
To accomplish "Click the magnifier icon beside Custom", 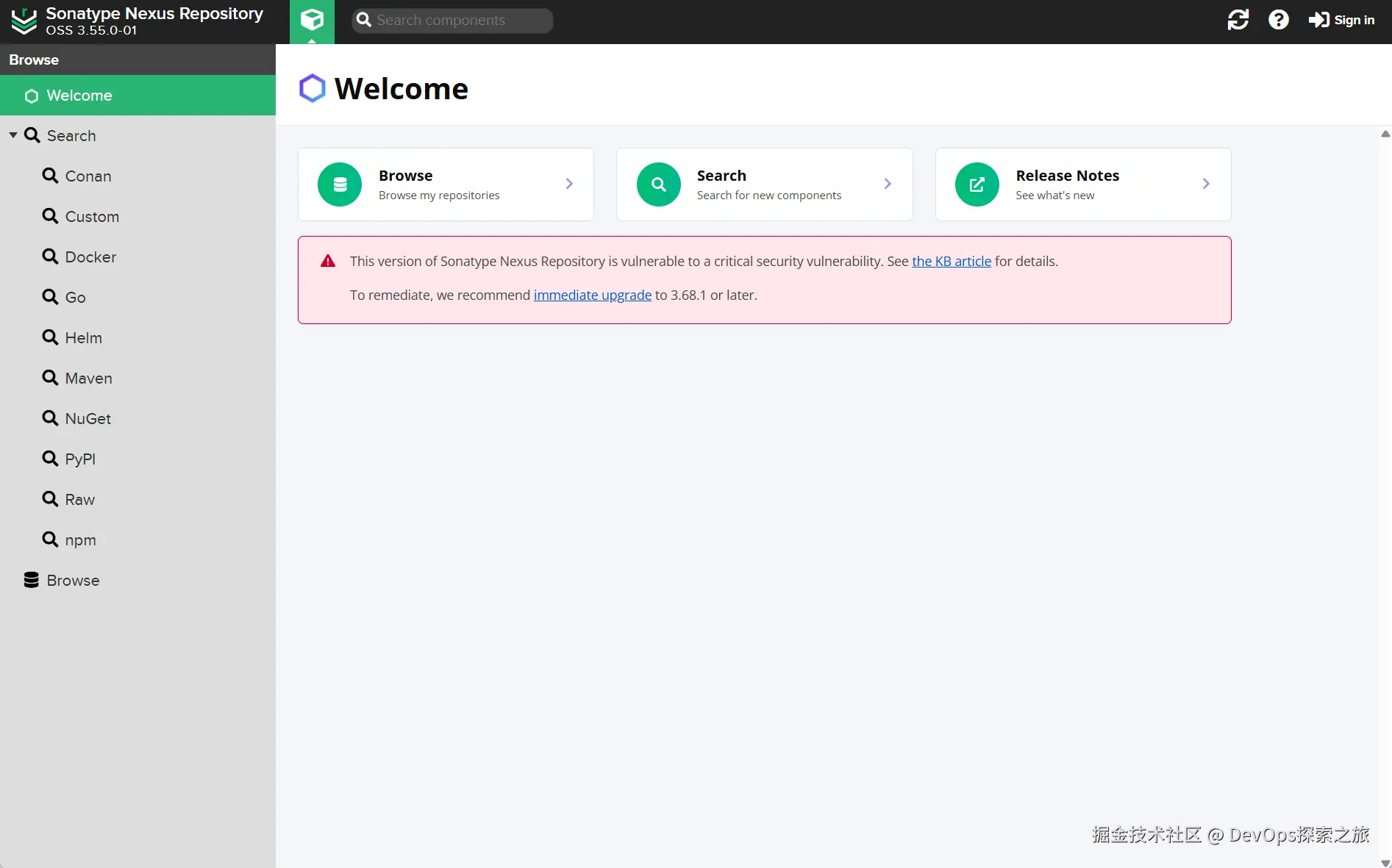I will point(50,215).
